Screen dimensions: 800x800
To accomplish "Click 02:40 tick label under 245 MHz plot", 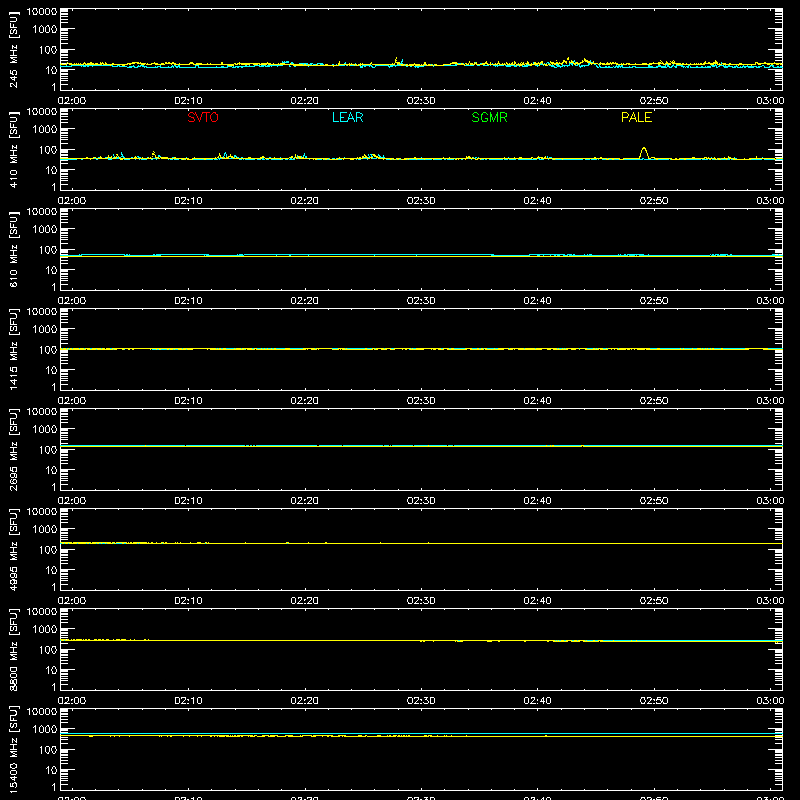I will click(537, 101).
